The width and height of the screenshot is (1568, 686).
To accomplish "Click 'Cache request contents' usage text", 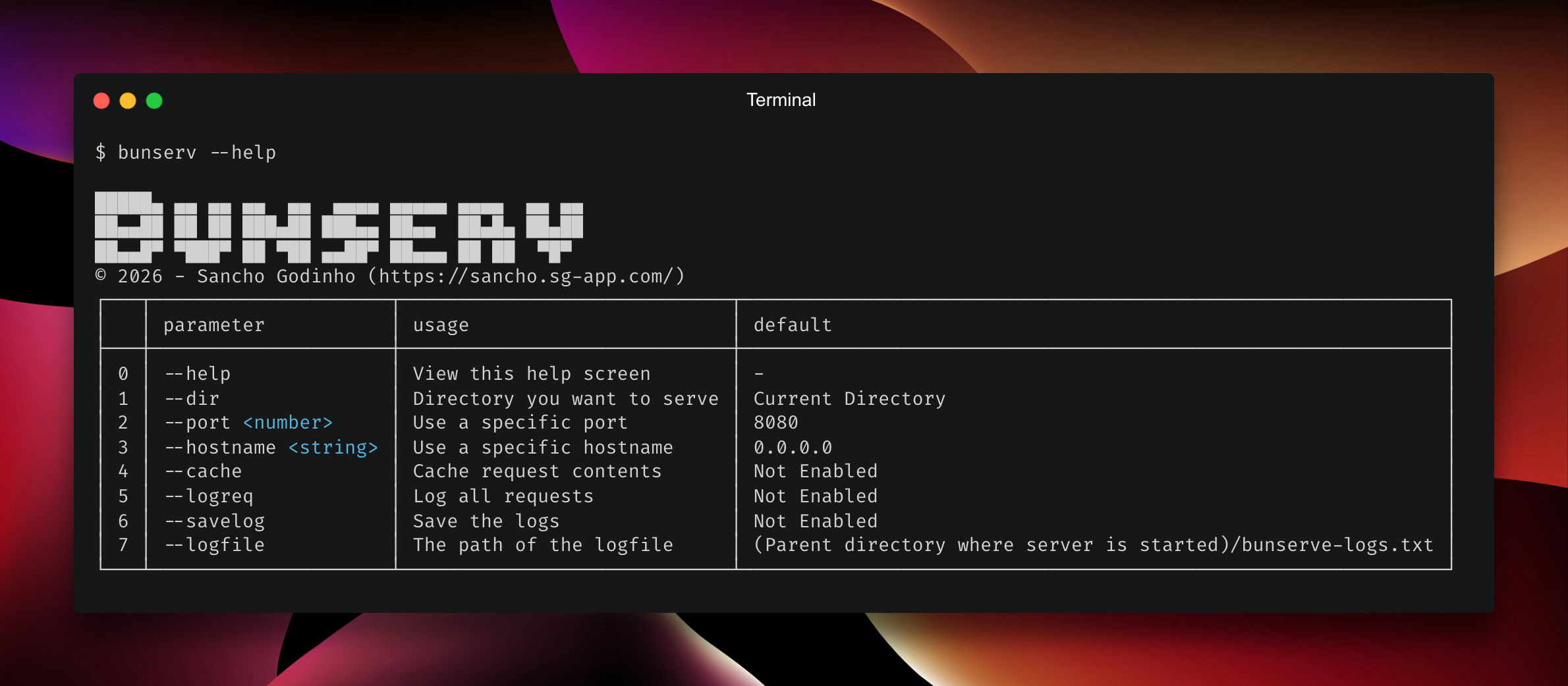I will pos(538,471).
